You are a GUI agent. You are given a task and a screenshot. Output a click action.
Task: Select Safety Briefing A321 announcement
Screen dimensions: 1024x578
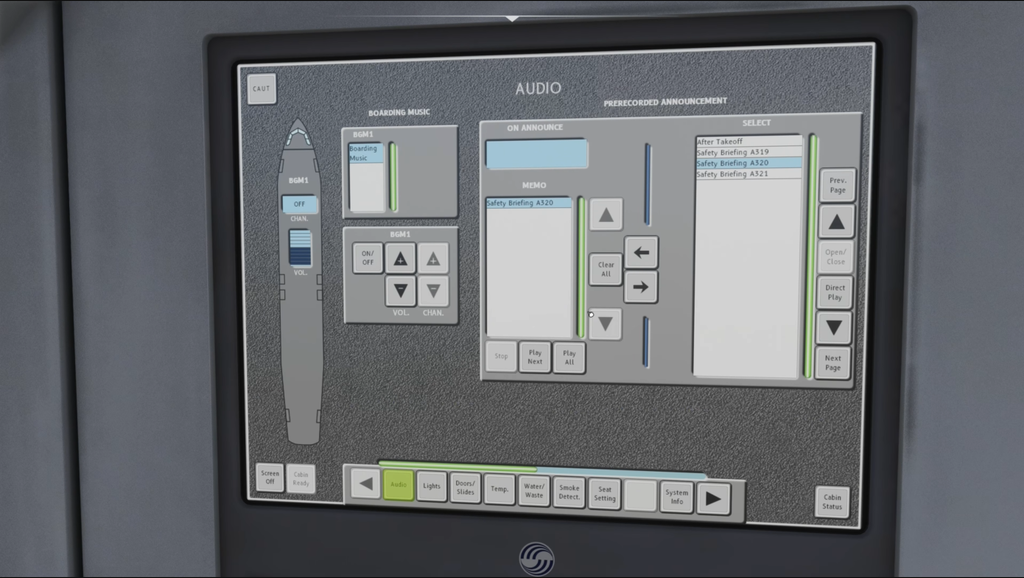coord(748,174)
